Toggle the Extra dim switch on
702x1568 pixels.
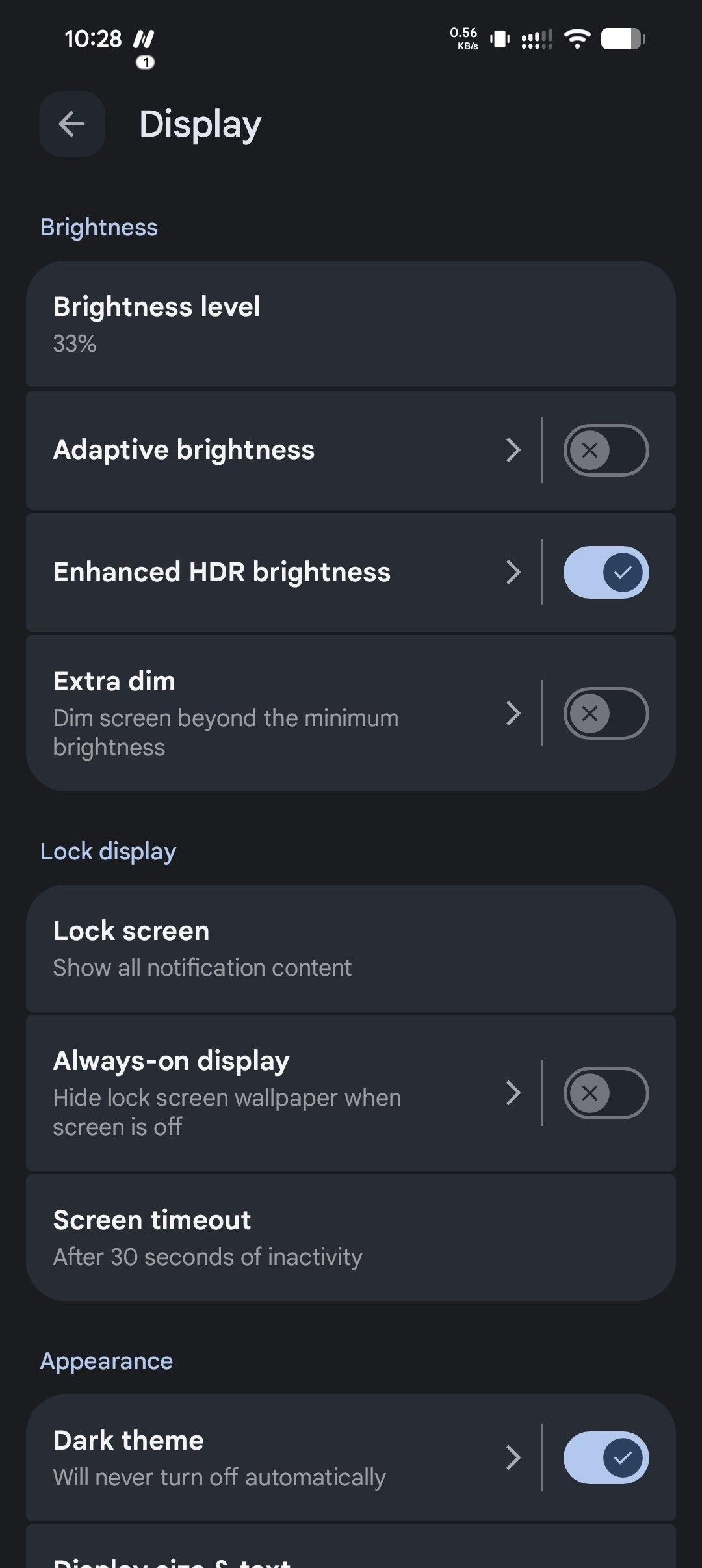pyautogui.click(x=606, y=713)
